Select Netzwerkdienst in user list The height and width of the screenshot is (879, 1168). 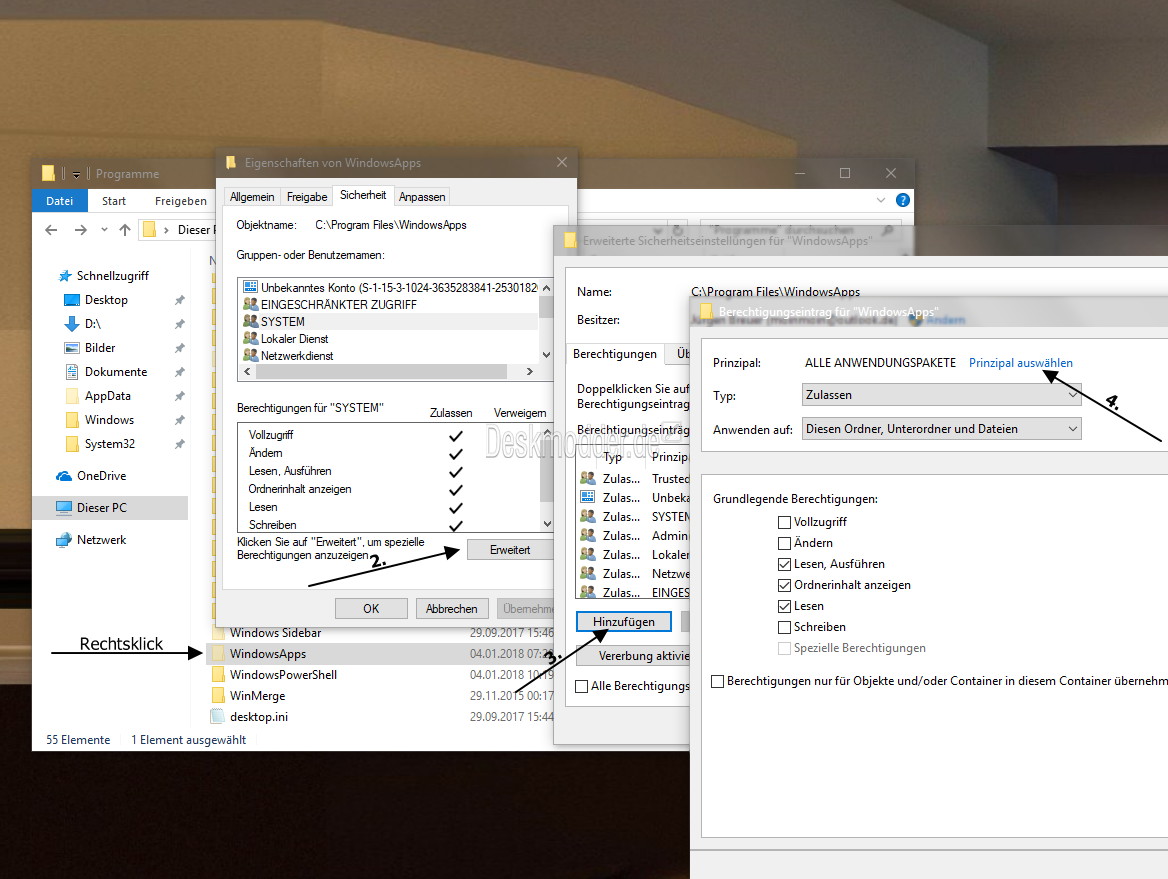(296, 356)
